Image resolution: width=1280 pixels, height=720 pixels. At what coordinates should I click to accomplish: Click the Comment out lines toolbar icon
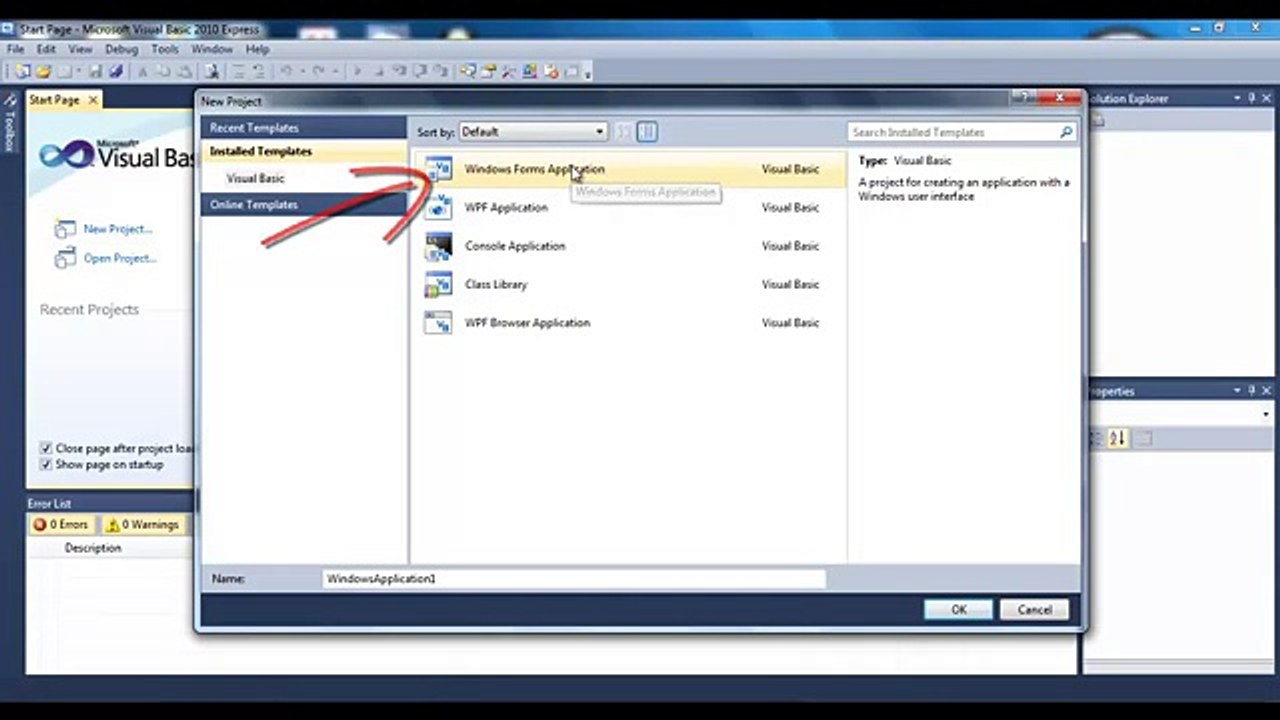coord(239,71)
